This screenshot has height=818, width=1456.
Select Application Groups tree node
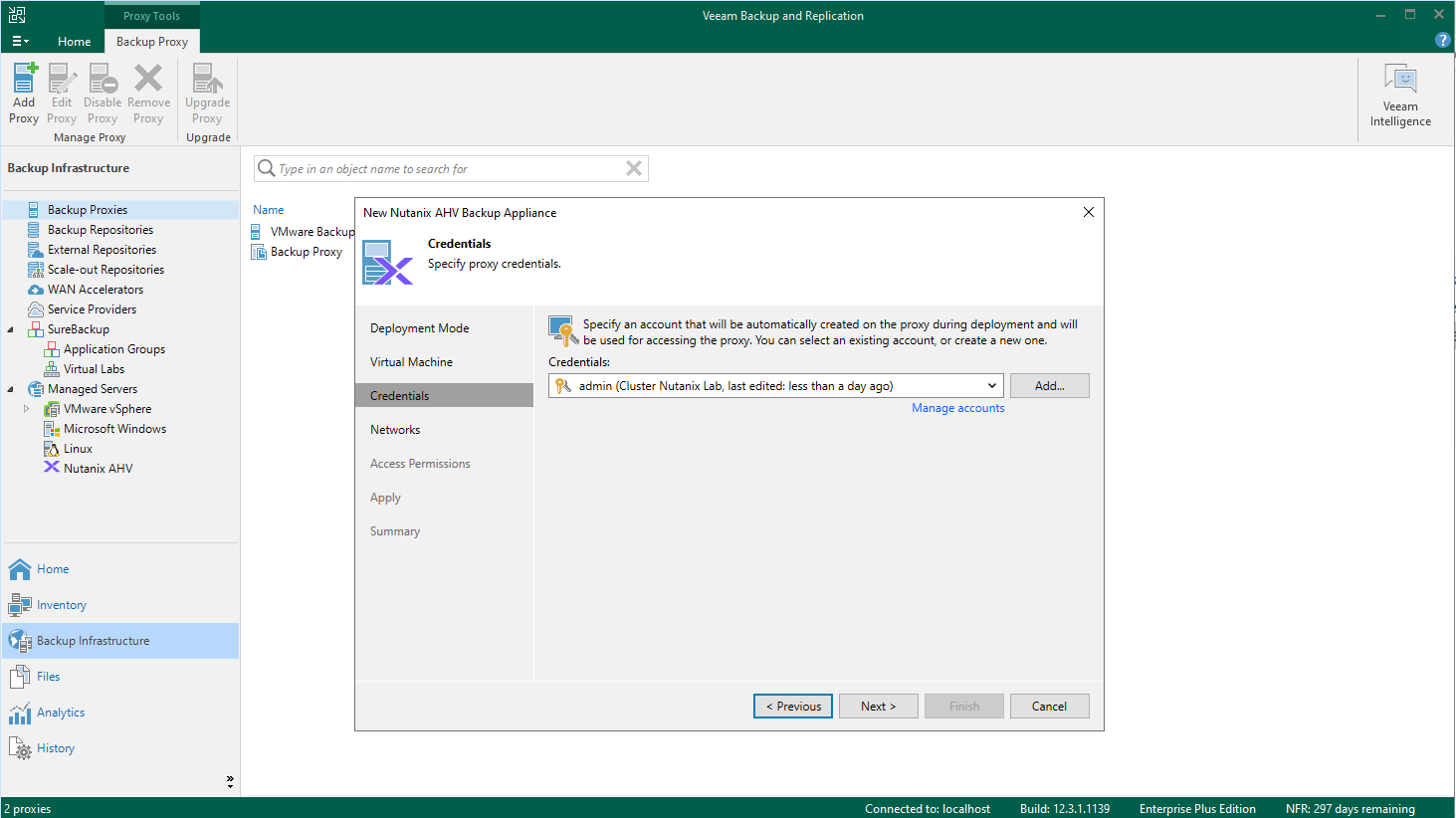pos(114,349)
